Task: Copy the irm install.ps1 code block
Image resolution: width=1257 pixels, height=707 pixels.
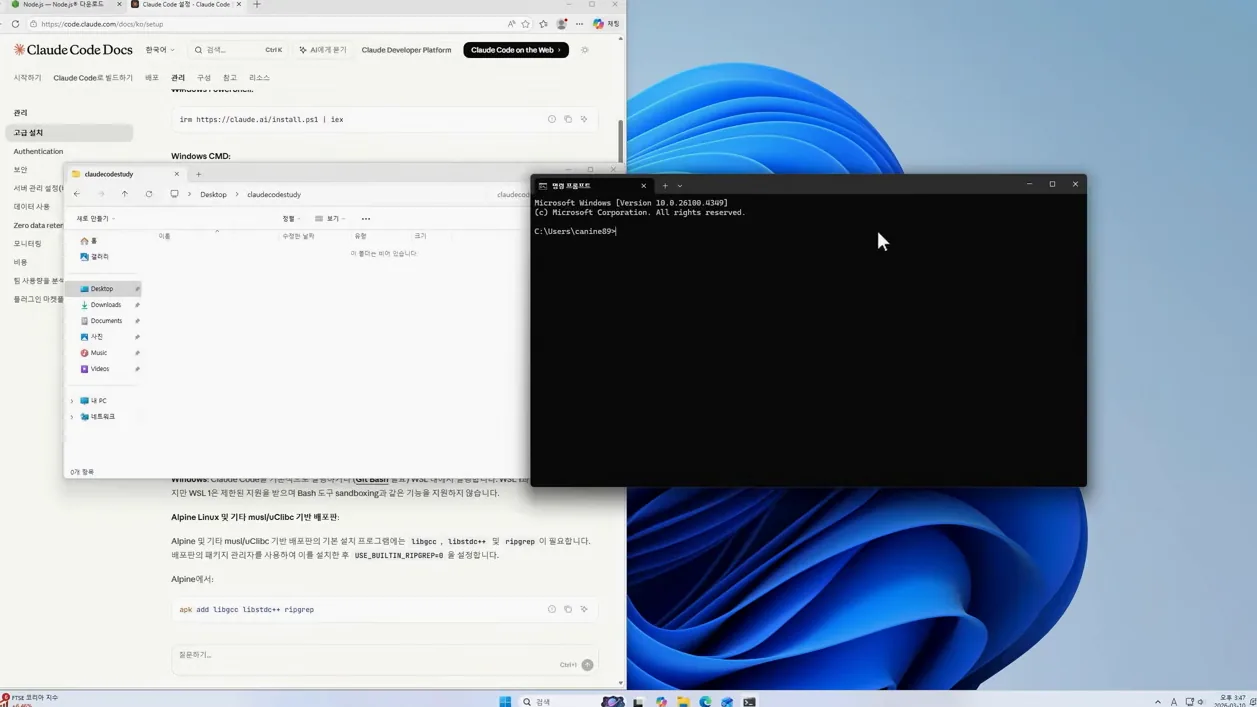Action: click(x=568, y=119)
